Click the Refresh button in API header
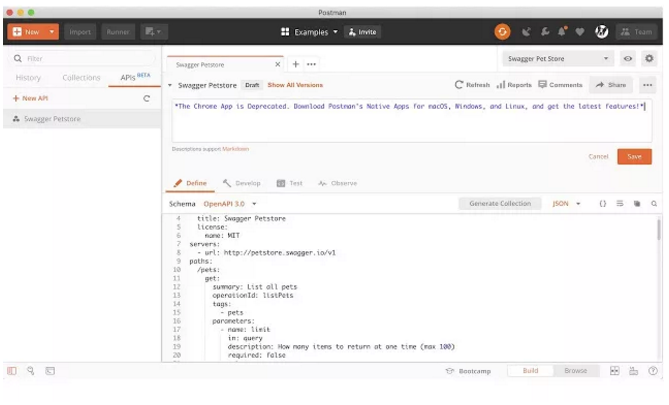The width and height of the screenshot is (669, 405). tap(472, 85)
